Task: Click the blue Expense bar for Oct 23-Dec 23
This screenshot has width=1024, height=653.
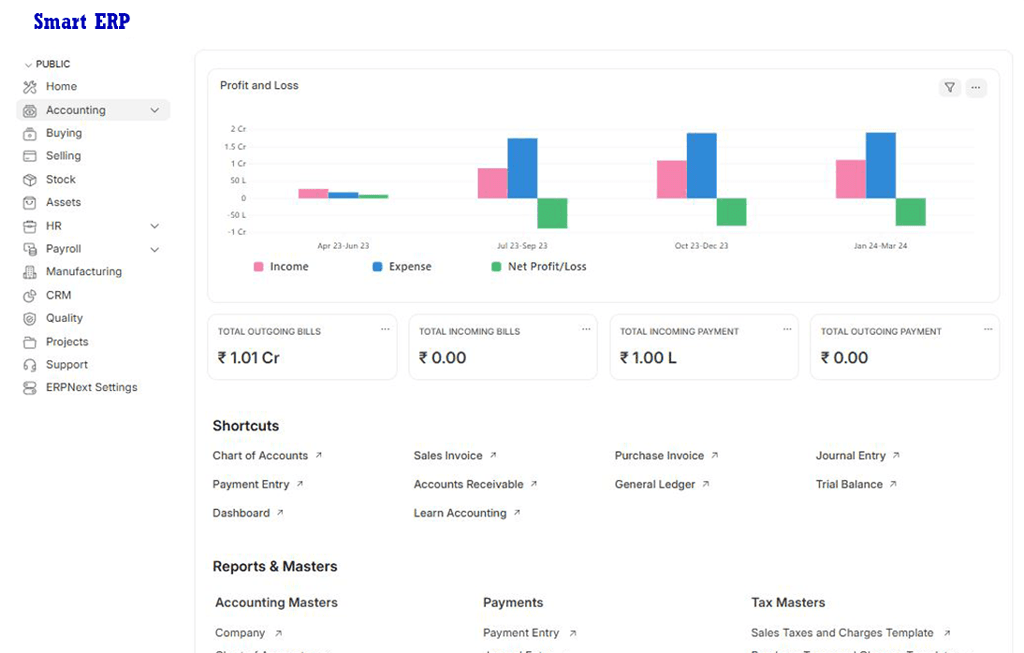Action: tap(701, 165)
